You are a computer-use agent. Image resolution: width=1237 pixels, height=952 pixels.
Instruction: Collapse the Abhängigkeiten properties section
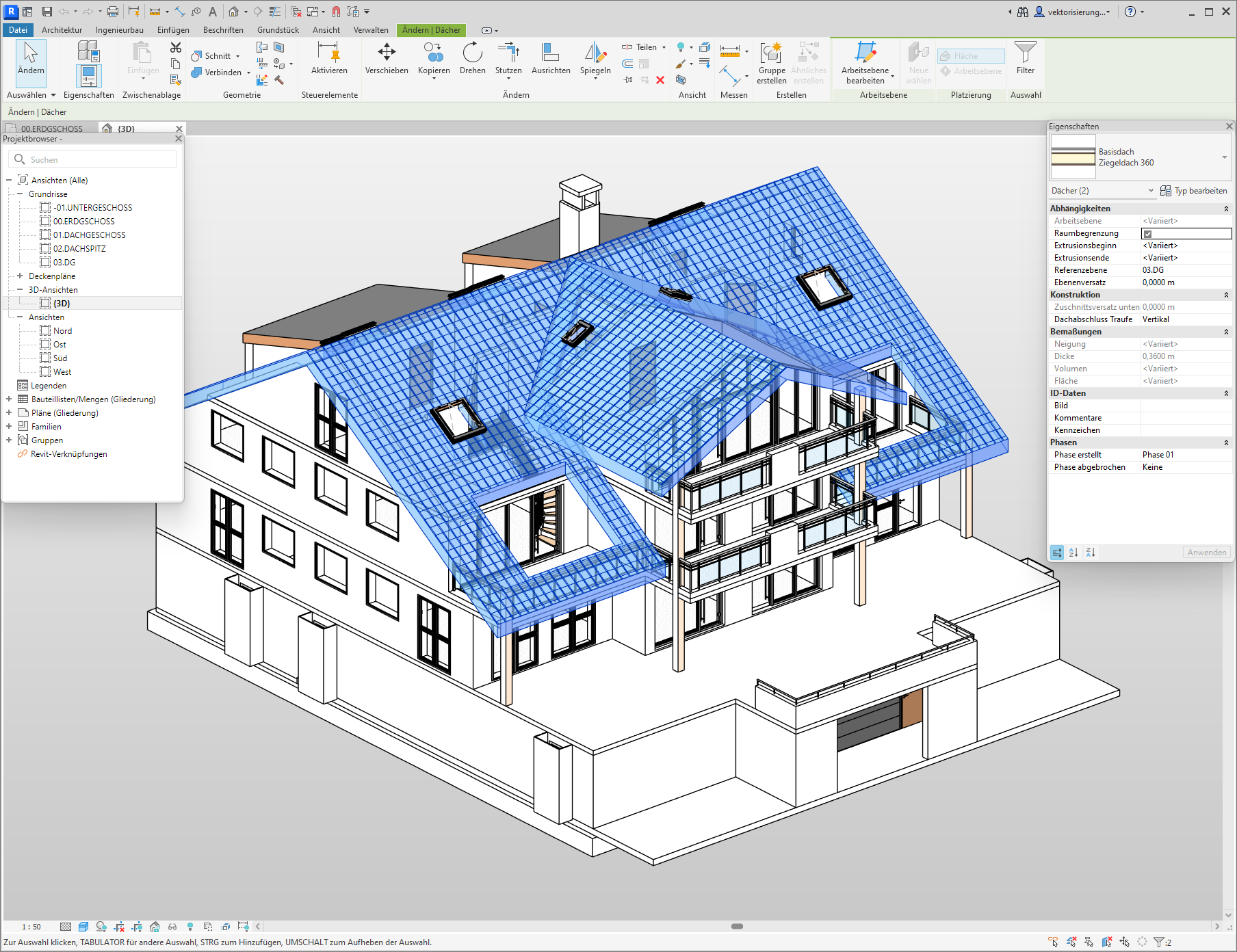pyautogui.click(x=1225, y=209)
